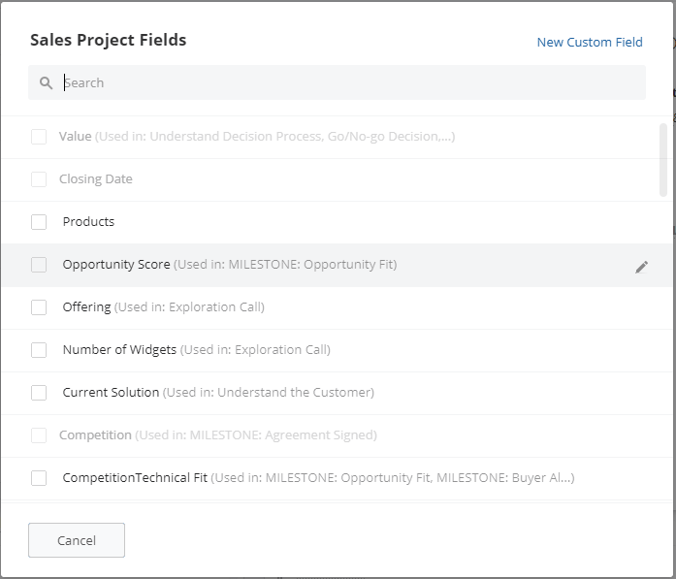Check the CompetitionTechnical Fit checkbox
The image size is (676, 579).
(39, 478)
